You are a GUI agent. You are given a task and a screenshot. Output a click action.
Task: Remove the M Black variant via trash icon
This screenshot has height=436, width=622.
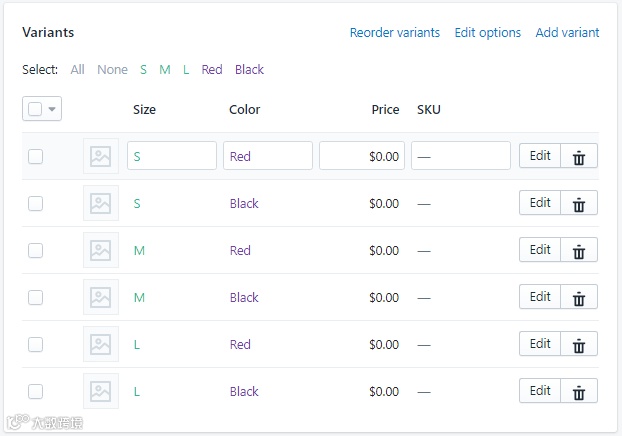point(578,297)
